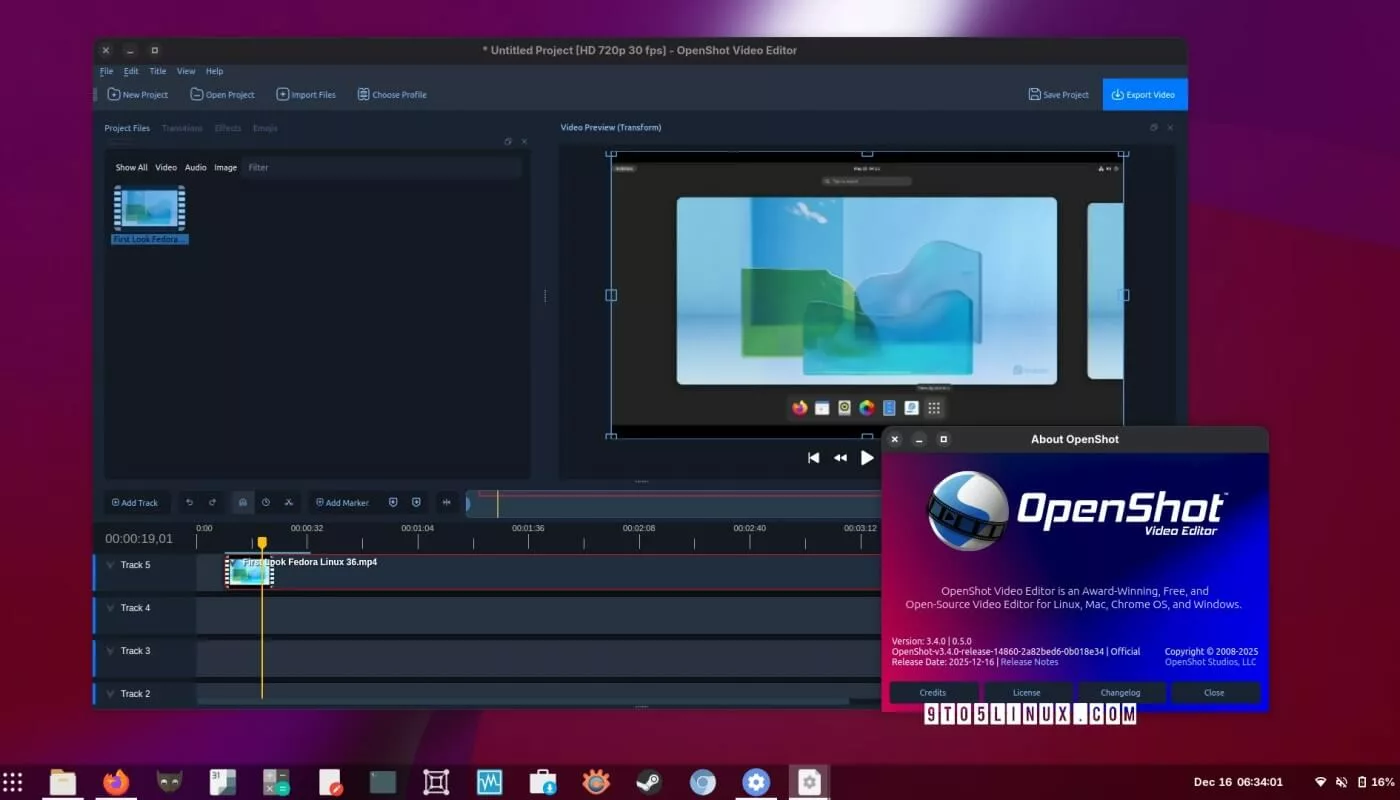The height and width of the screenshot is (800, 1400).
Task: Toggle the snapping magnet button
Action: [242, 502]
